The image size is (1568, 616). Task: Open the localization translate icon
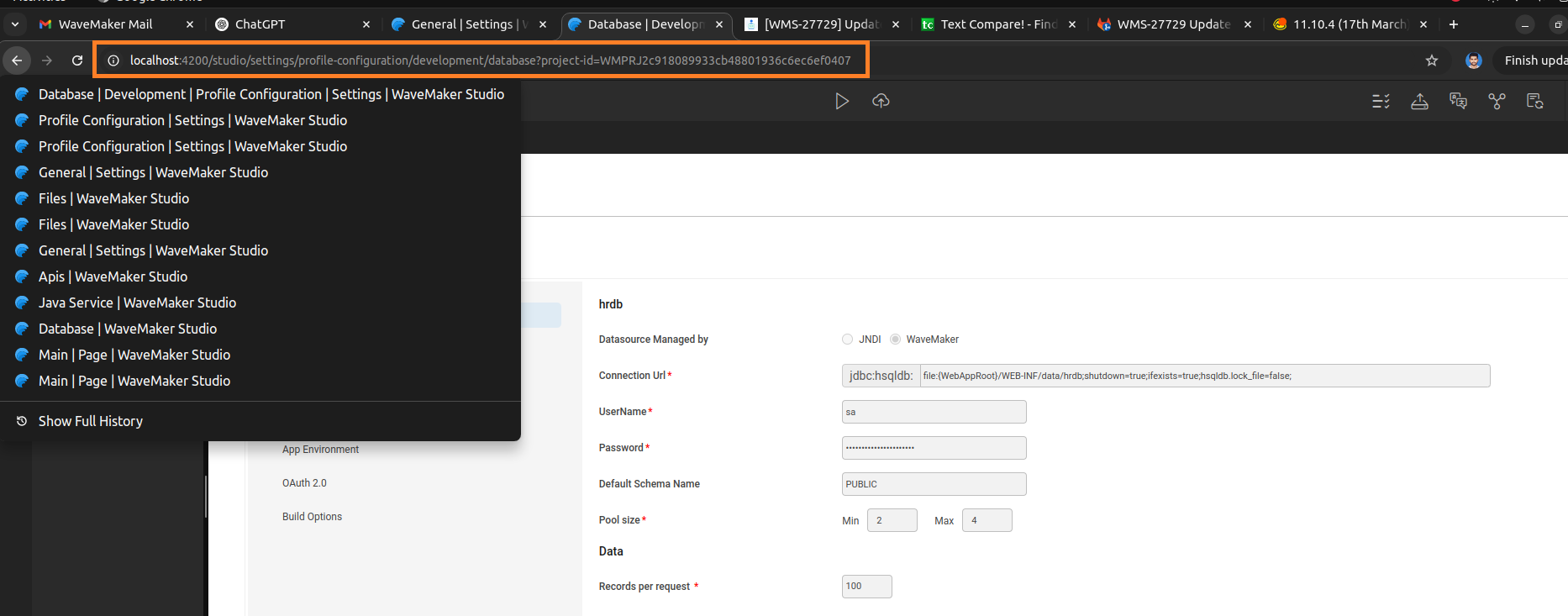[1458, 102]
